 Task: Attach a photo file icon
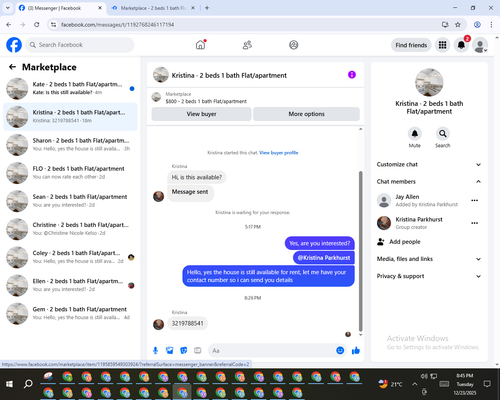(170, 350)
